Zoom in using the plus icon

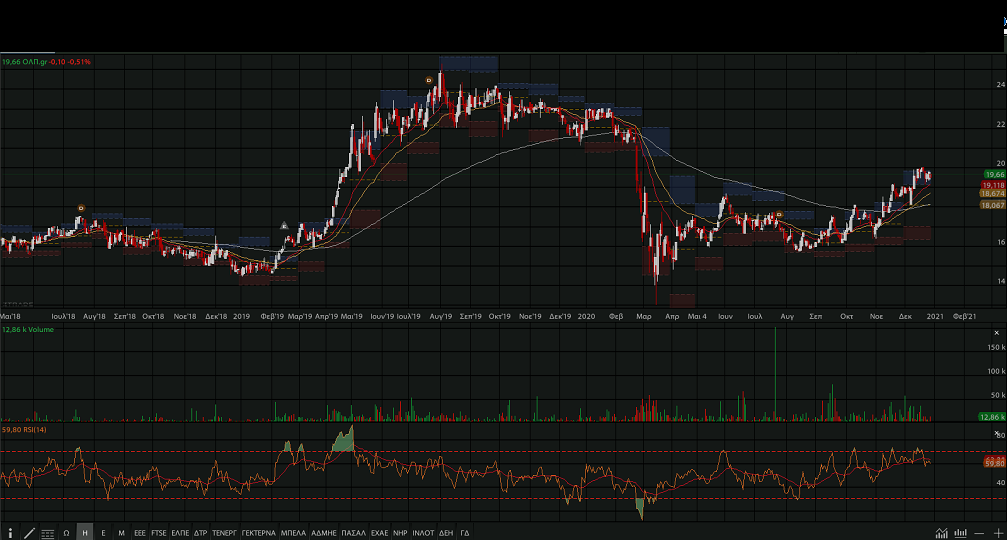click(x=997, y=533)
